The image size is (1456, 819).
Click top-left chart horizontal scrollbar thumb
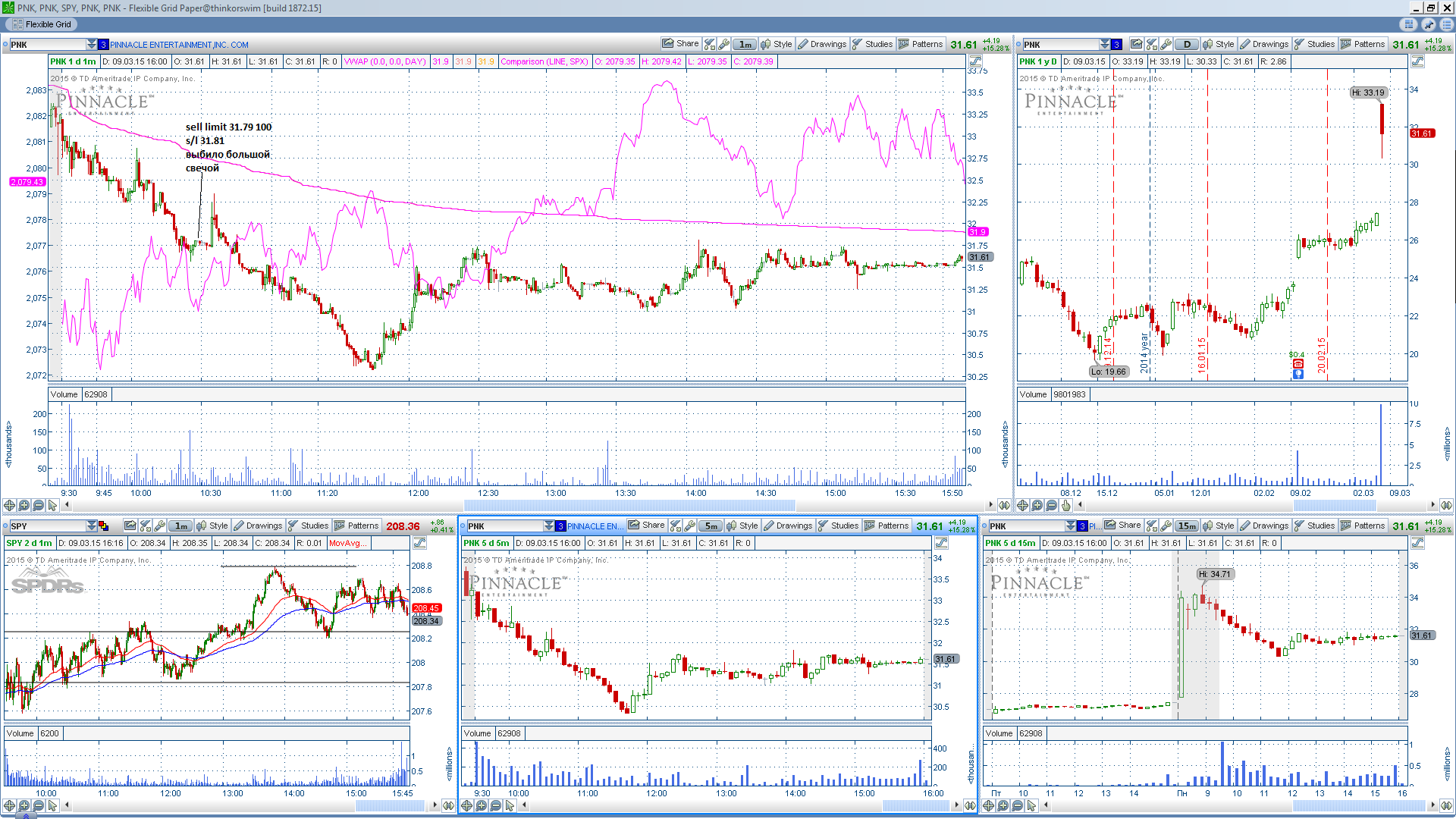[629, 505]
